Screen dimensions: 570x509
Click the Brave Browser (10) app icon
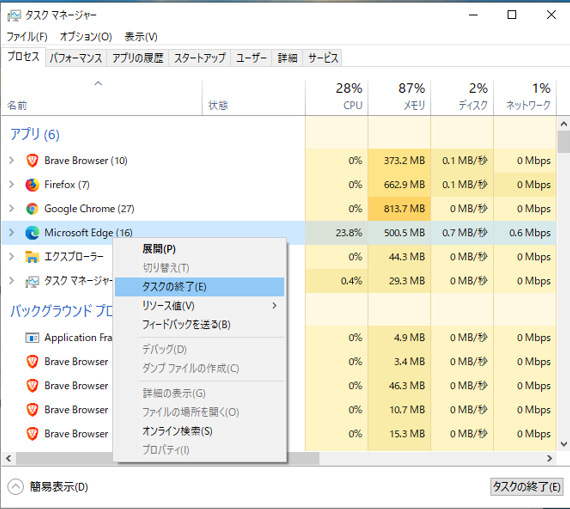[32, 160]
